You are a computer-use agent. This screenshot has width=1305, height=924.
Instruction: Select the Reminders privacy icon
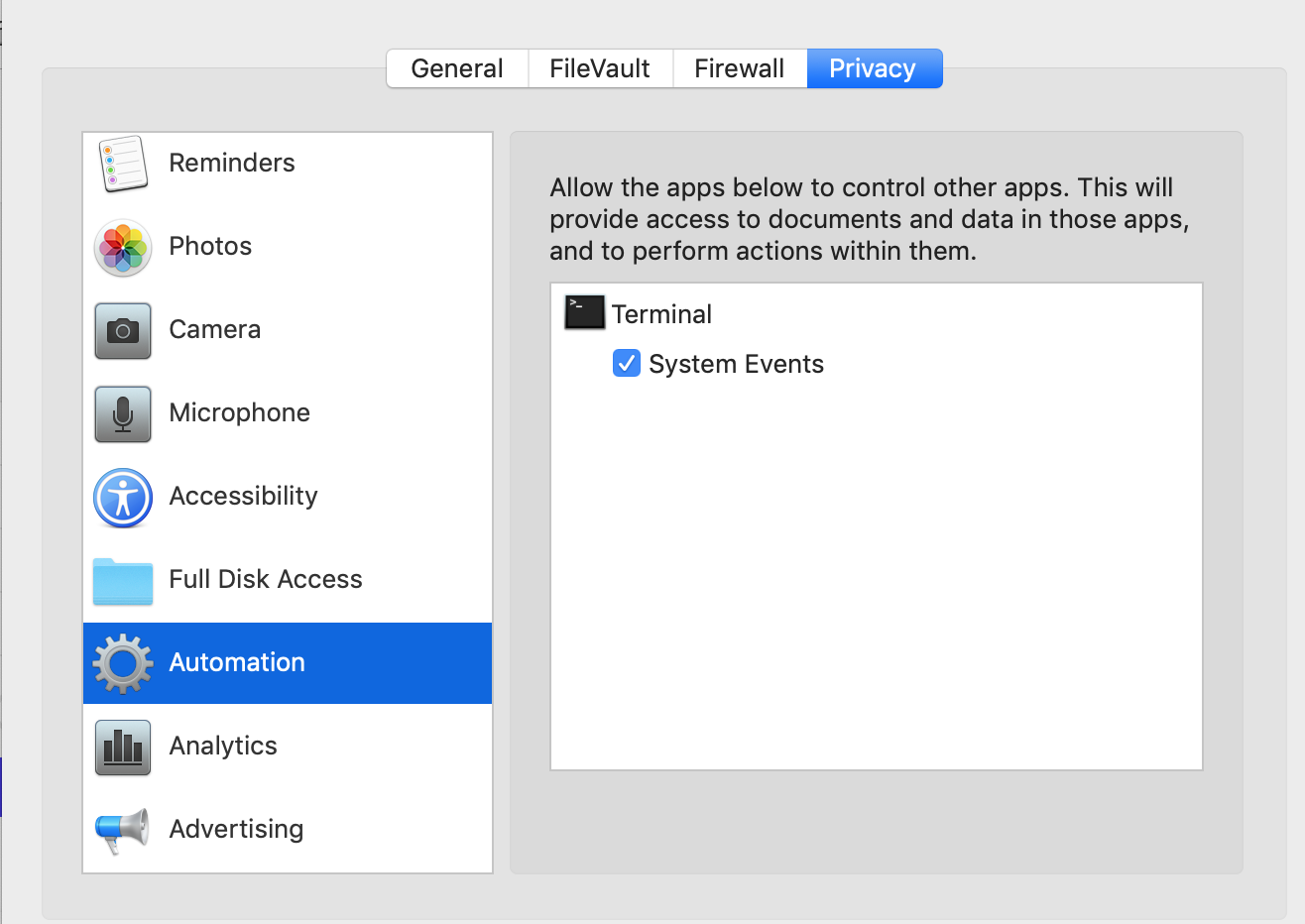(122, 163)
